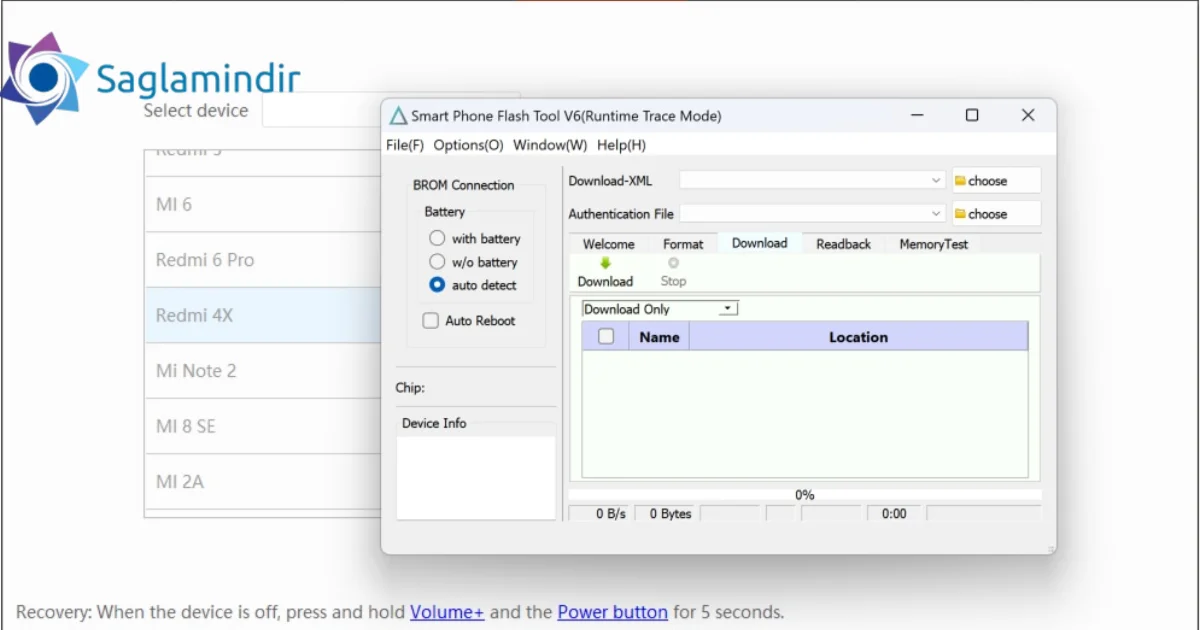Image resolution: width=1200 pixels, height=630 pixels.
Task: Click the green Download arrow icon
Action: point(605,263)
